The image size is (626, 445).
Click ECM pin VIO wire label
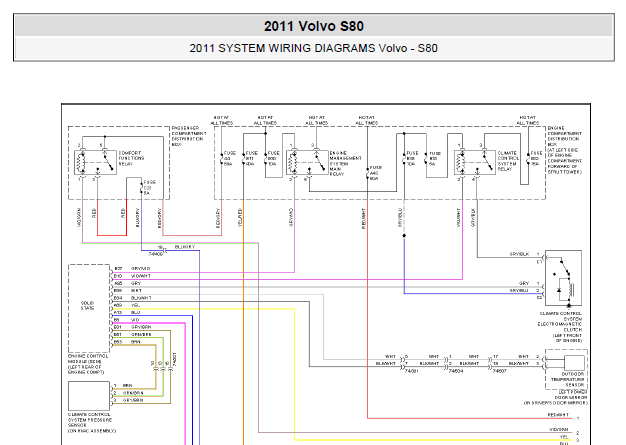(135, 320)
